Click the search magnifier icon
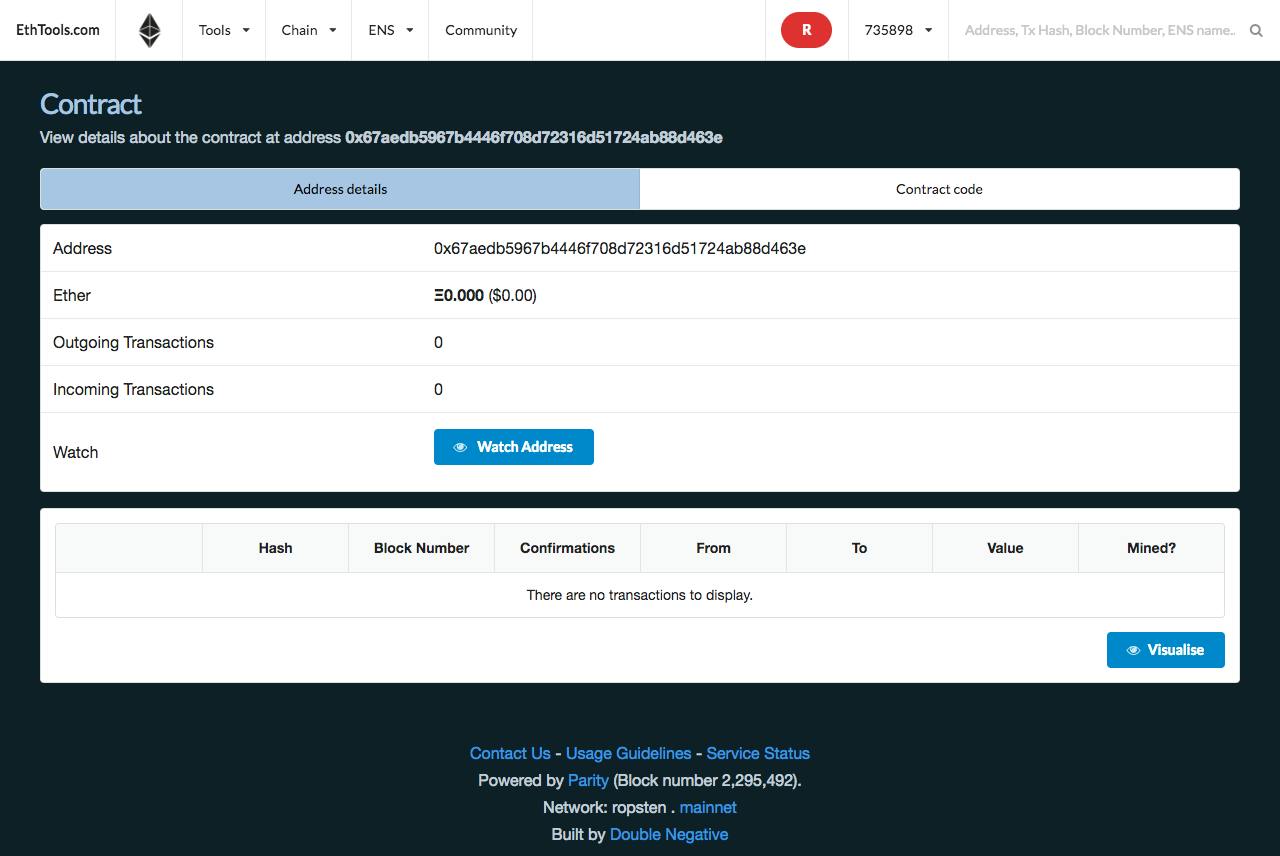 (1256, 31)
